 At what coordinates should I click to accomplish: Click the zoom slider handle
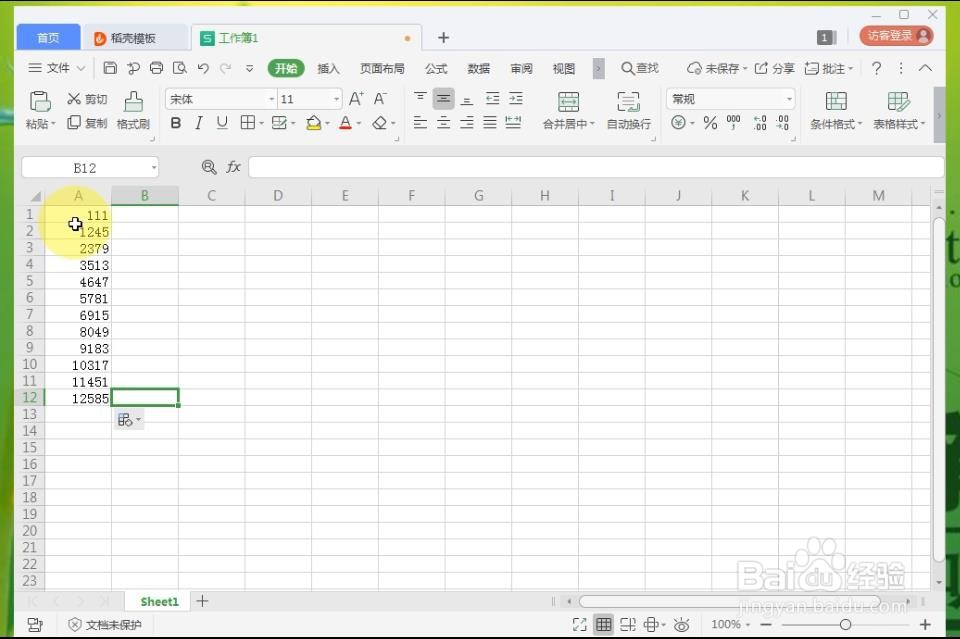(846, 624)
